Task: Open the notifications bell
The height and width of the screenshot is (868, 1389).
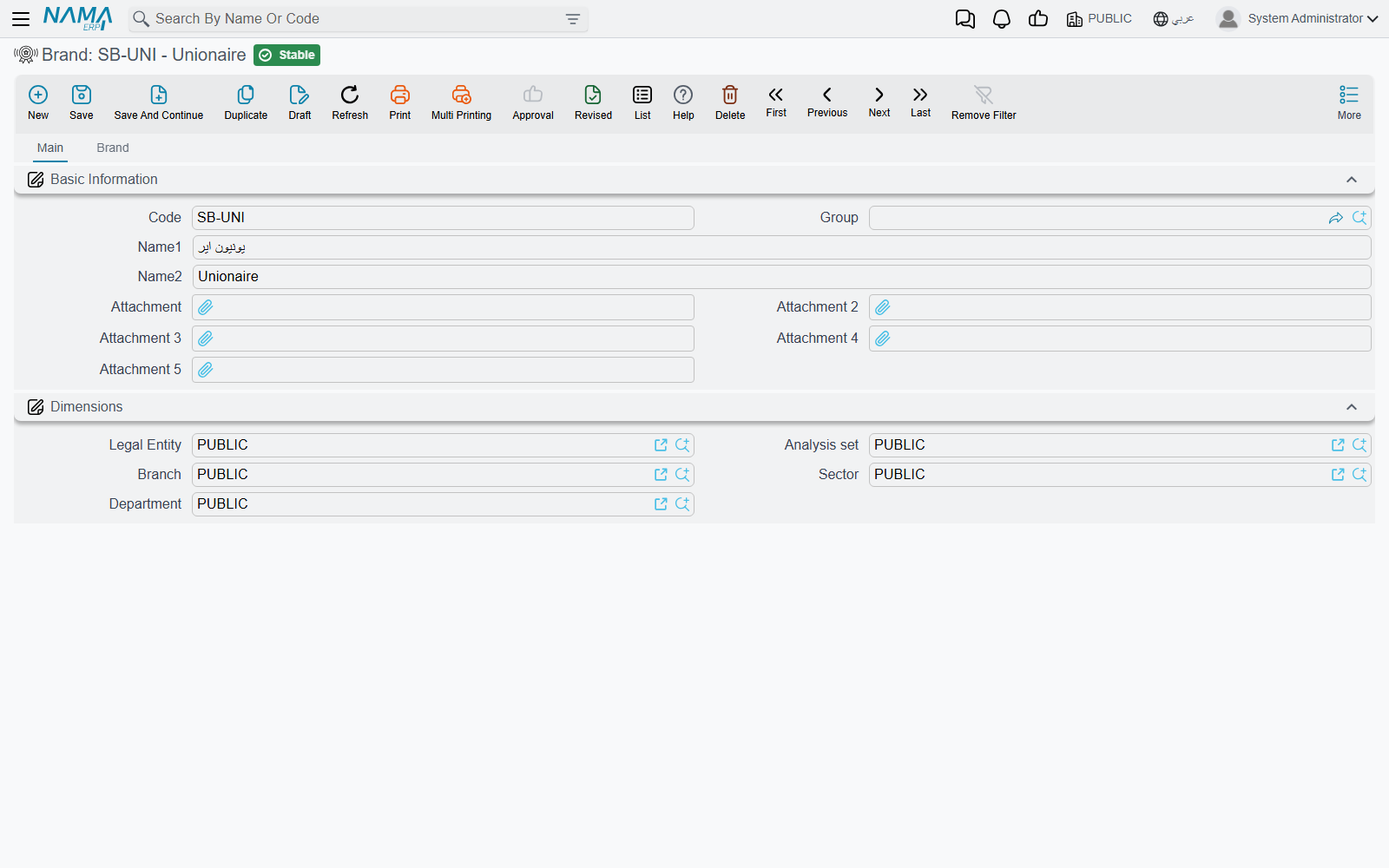Action: coord(1002,19)
